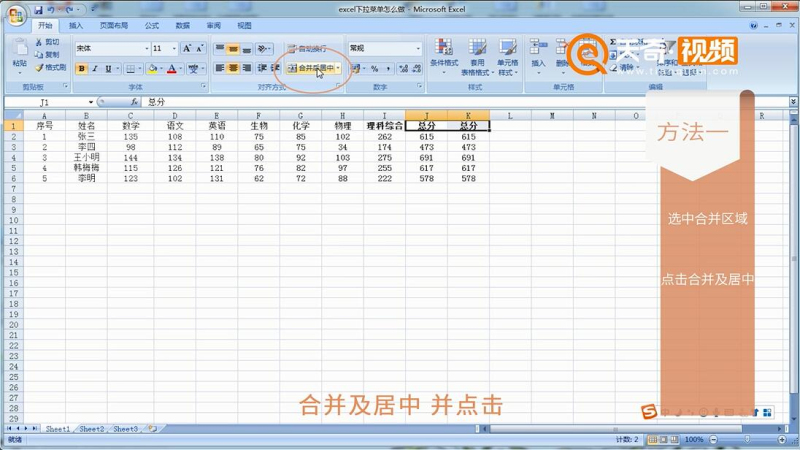Switch to 数据 ribbon tab
The width and height of the screenshot is (800, 450).
pos(183,26)
